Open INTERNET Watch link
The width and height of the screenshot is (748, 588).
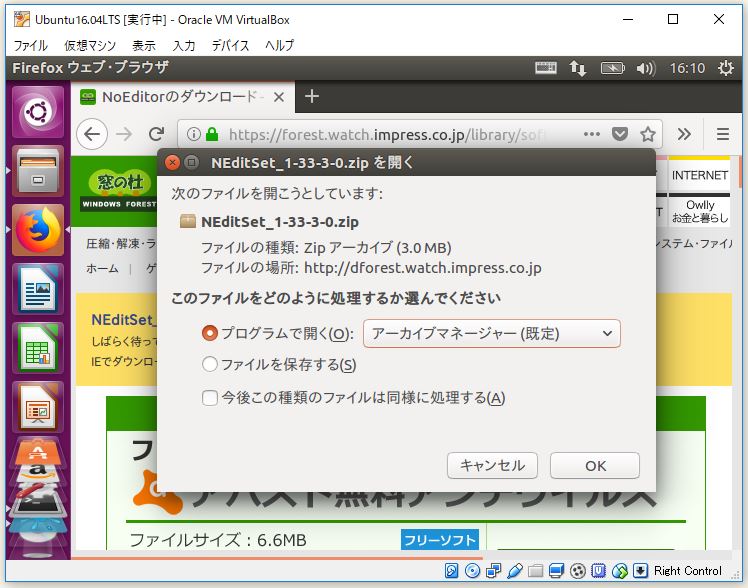coord(700,175)
